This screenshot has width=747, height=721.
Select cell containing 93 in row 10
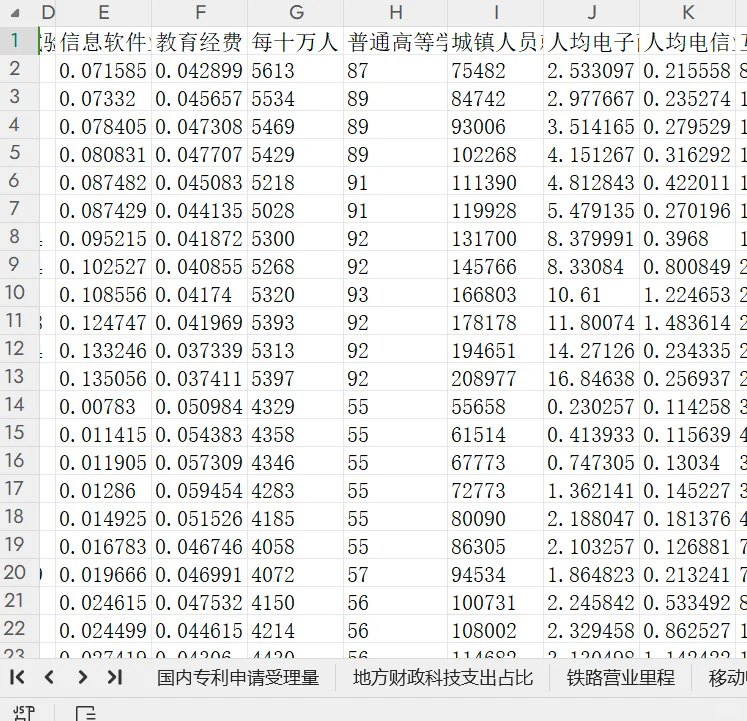[x=396, y=294]
